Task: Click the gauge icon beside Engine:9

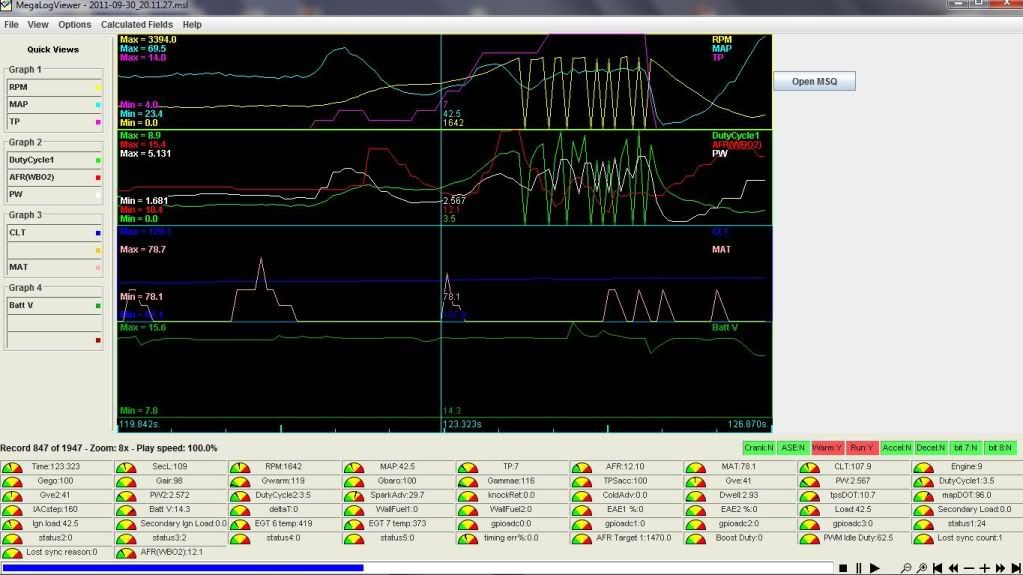Action: [923, 467]
